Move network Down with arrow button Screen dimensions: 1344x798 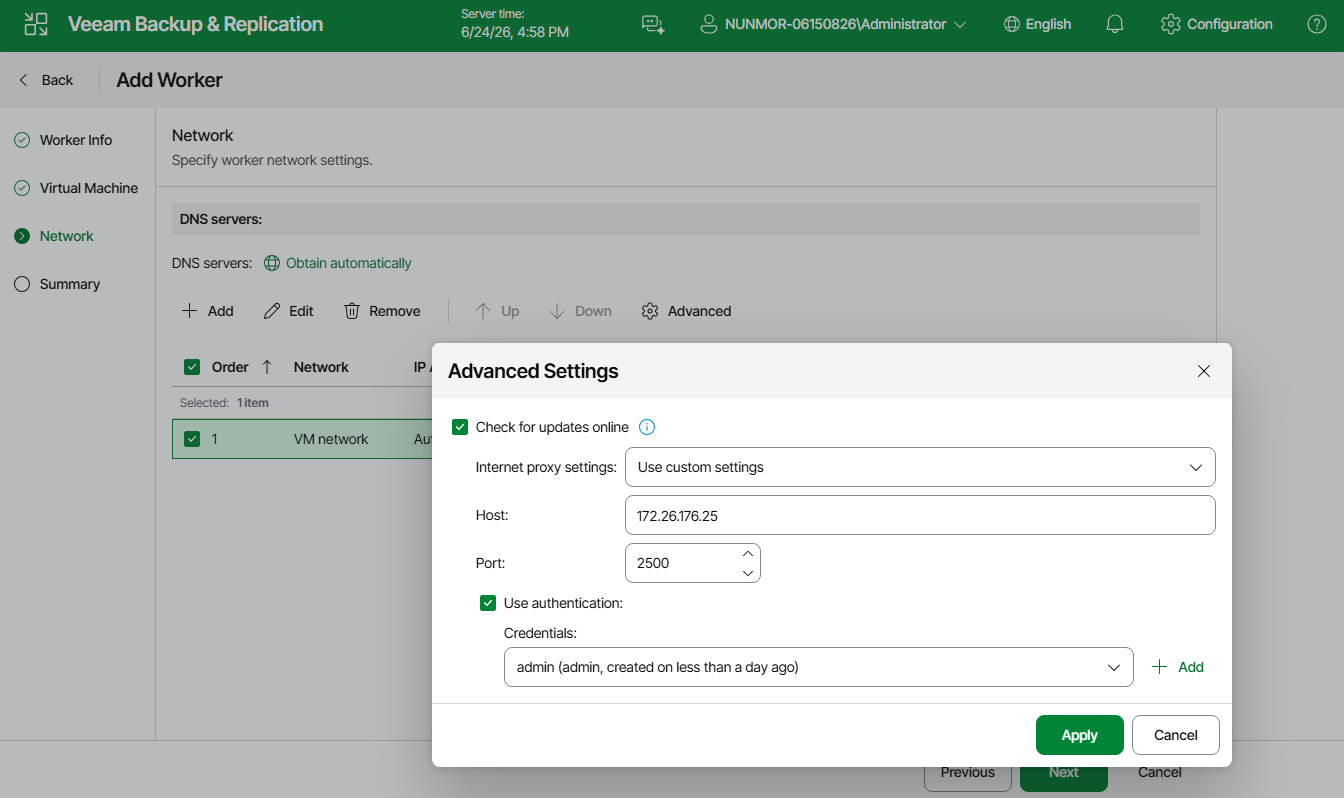pyautogui.click(x=557, y=311)
